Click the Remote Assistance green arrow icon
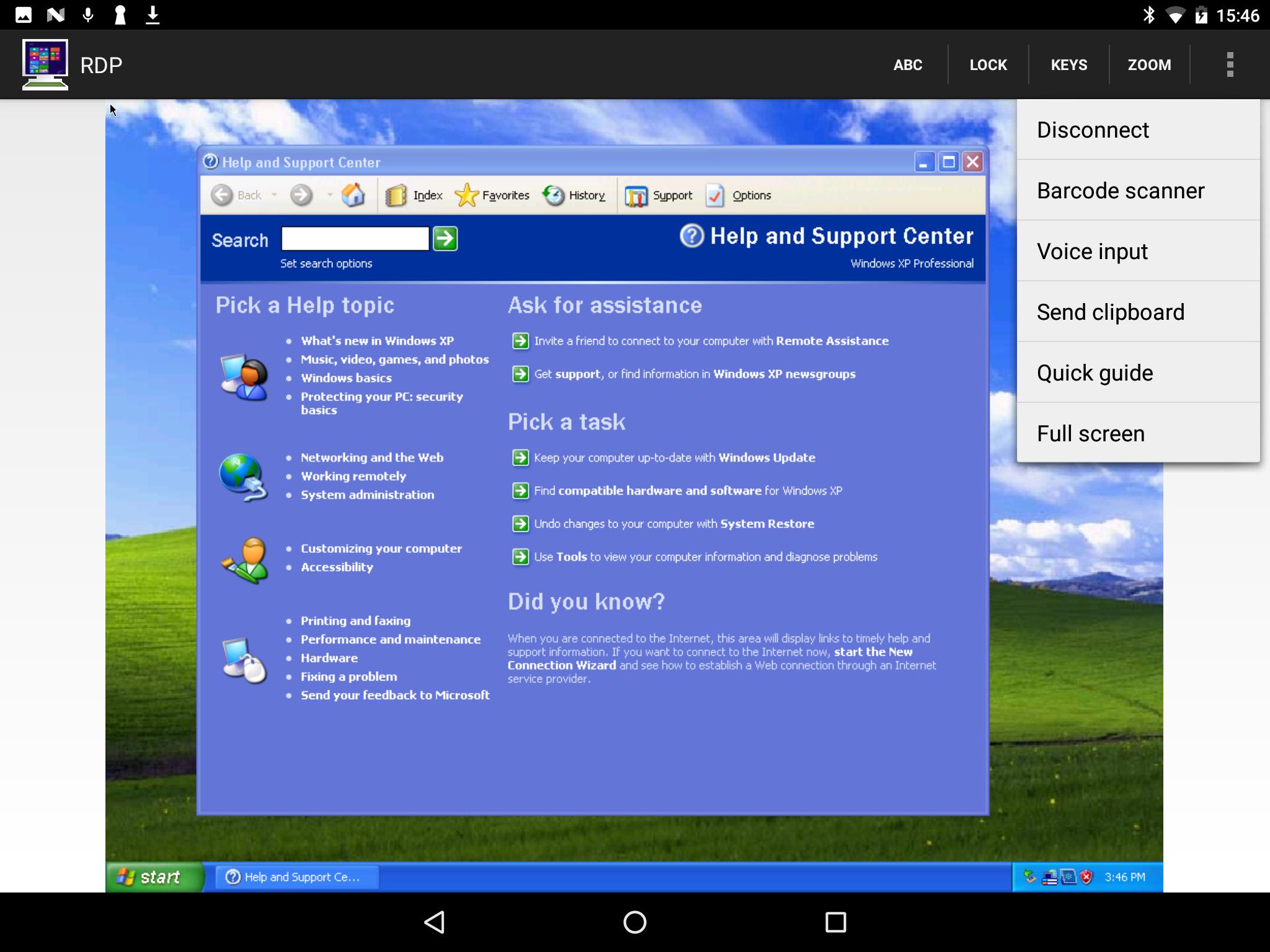The width and height of the screenshot is (1270, 952). tap(520, 341)
